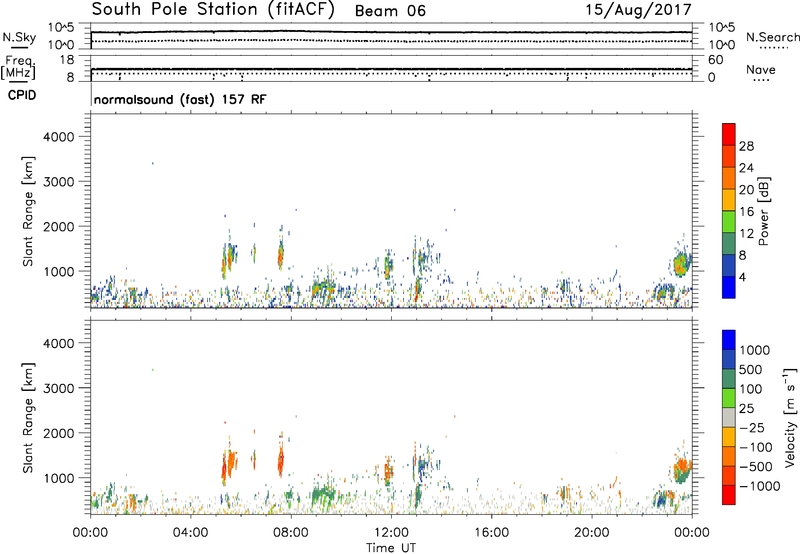The height and width of the screenshot is (554, 800).
Task: Click the 'CPID' row label
Action: coord(21,95)
